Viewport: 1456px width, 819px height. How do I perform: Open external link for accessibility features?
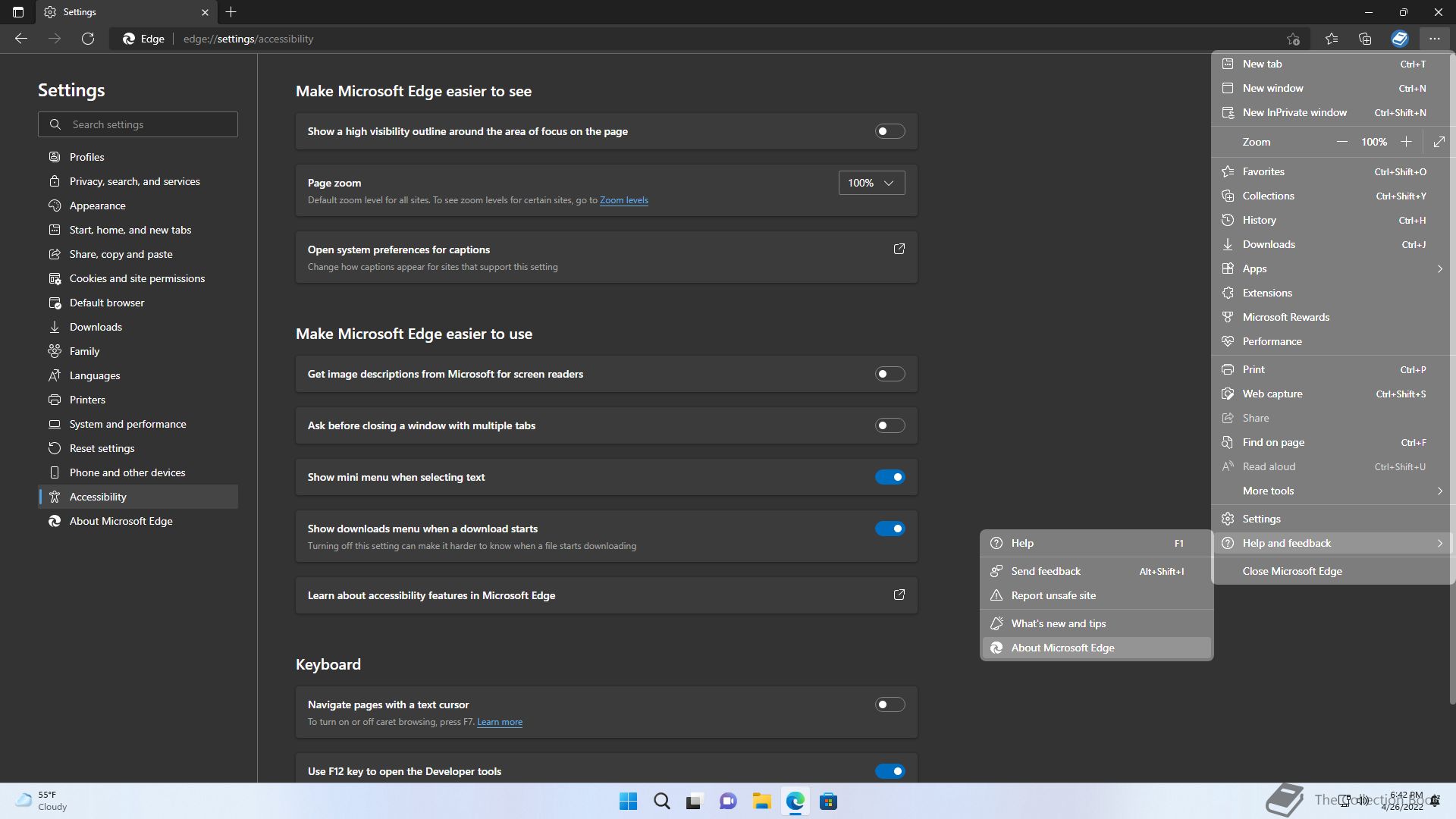click(899, 595)
